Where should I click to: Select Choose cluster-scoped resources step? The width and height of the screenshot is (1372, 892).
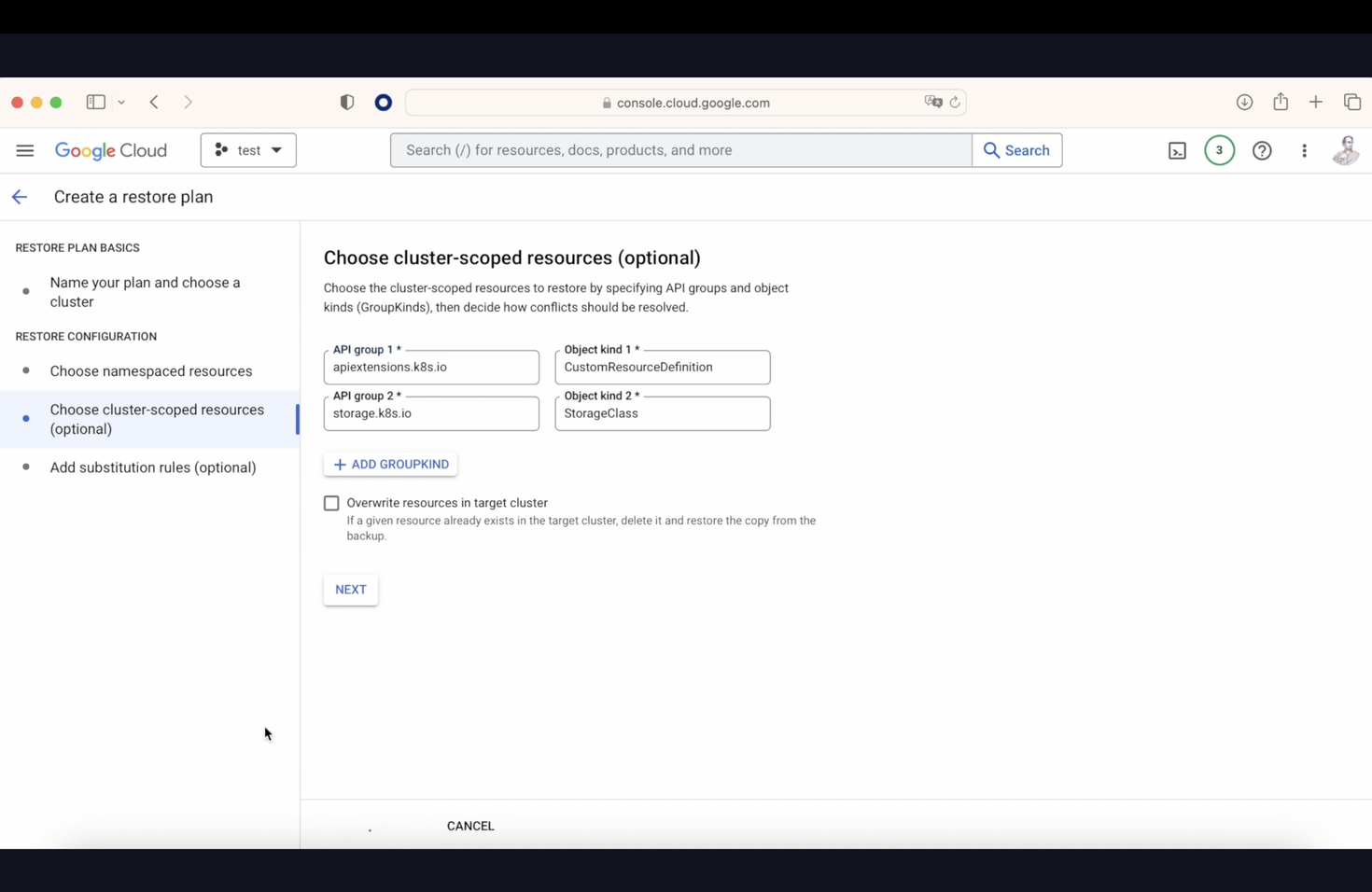pyautogui.click(x=149, y=419)
